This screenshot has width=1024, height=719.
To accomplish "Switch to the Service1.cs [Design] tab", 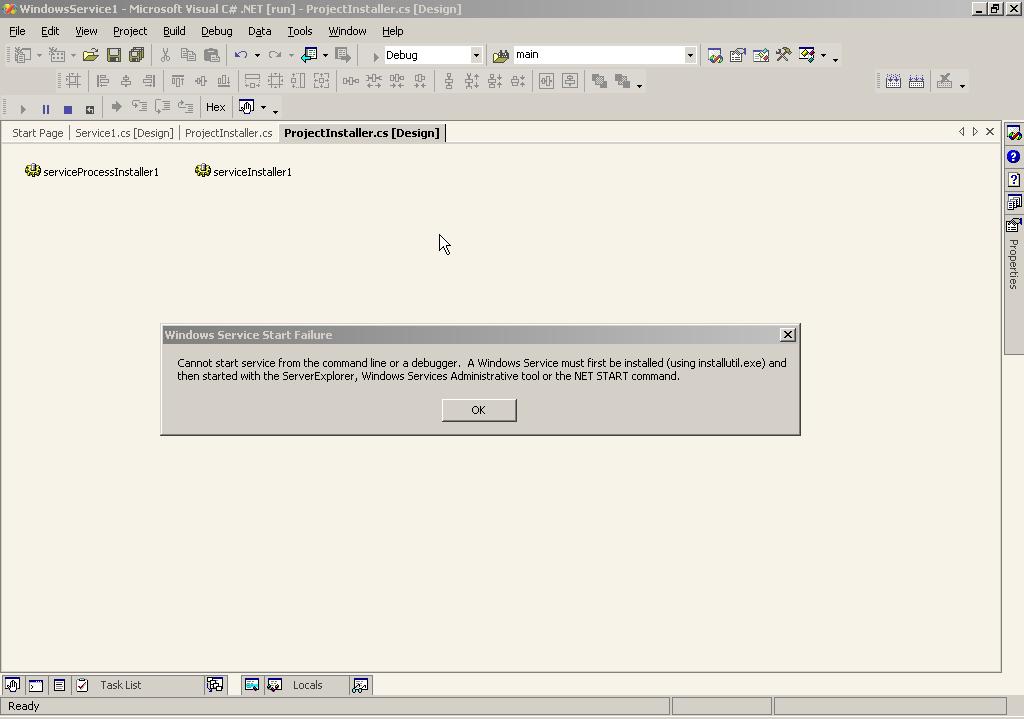I will (124, 133).
